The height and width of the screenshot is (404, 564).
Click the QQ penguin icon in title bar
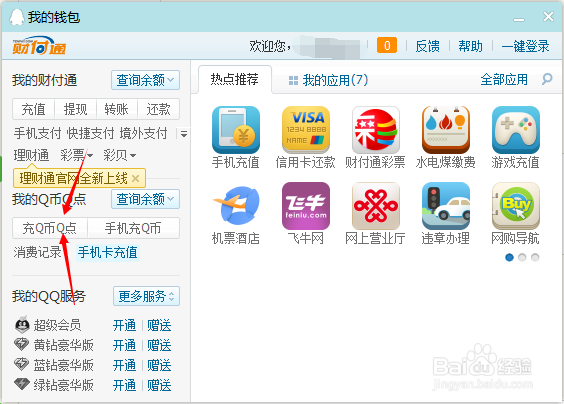pyautogui.click(x=17, y=17)
